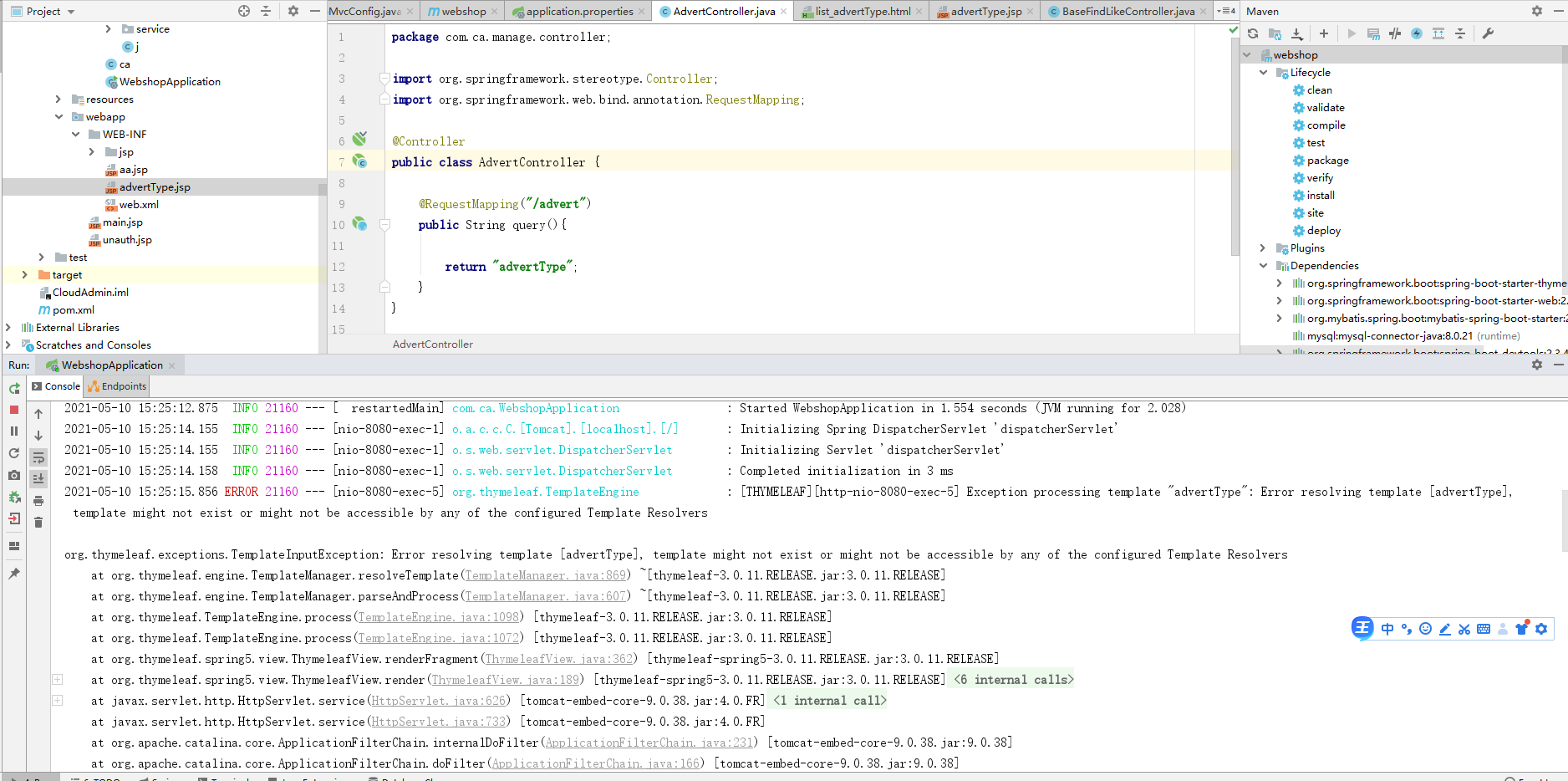The image size is (1568, 781).
Task: Reload all Maven projects
Action: [x=1252, y=33]
